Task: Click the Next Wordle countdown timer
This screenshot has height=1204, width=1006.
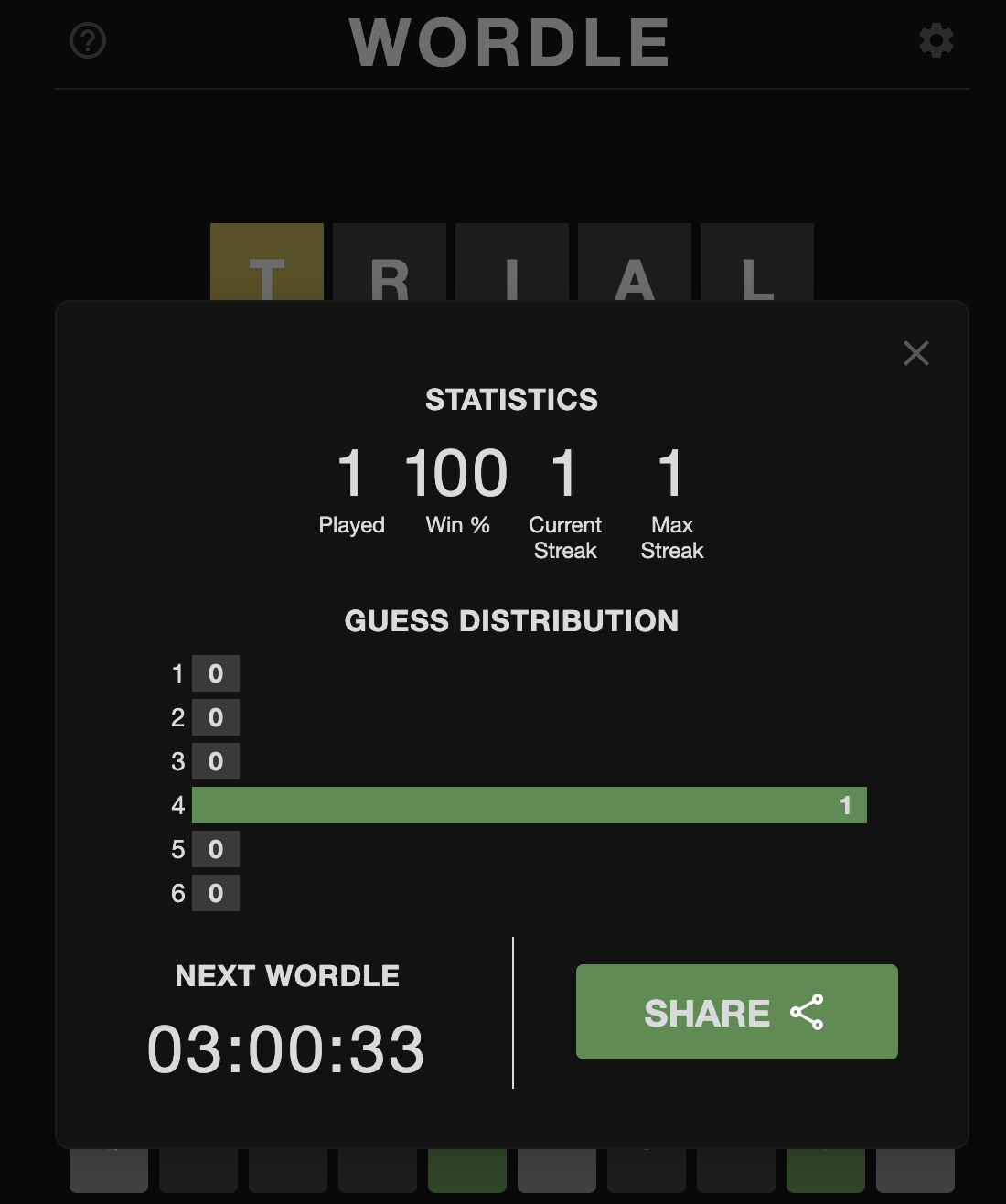Action: pyautogui.click(x=285, y=1048)
